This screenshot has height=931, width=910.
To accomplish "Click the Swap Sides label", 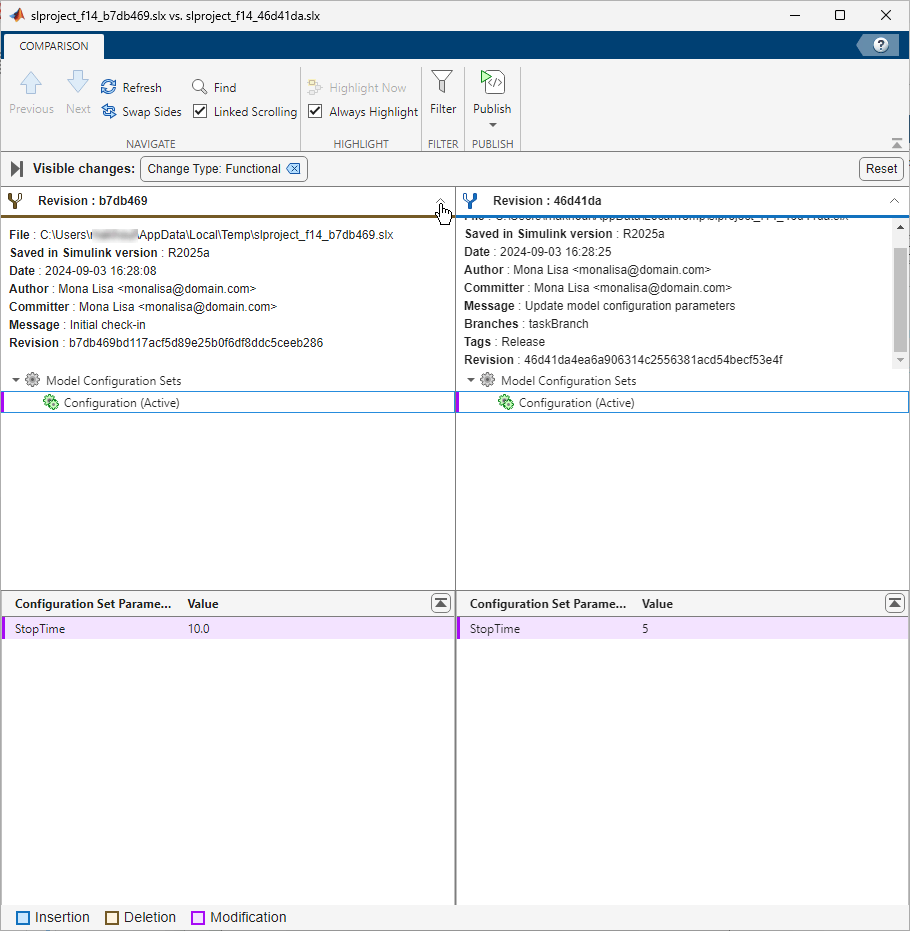I will pyautogui.click(x=151, y=112).
